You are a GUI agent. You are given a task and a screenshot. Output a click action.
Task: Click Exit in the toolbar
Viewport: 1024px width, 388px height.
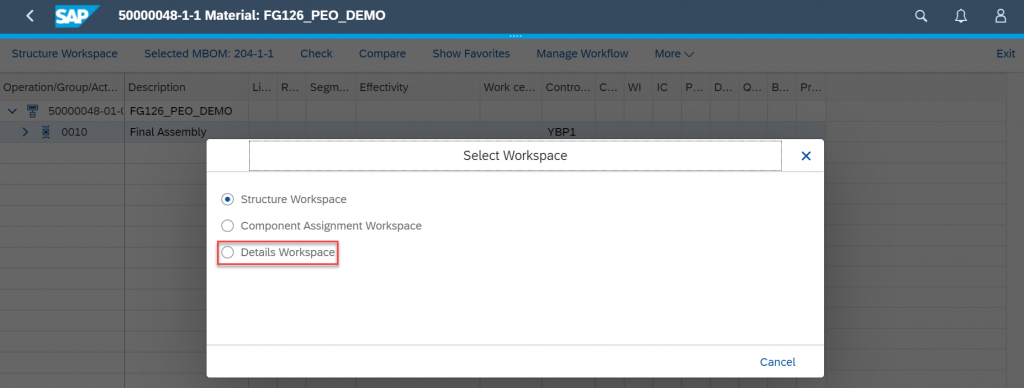tap(1006, 54)
